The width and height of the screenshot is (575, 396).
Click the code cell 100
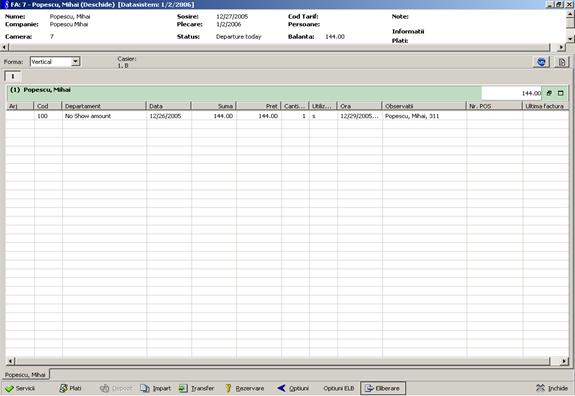click(x=48, y=116)
